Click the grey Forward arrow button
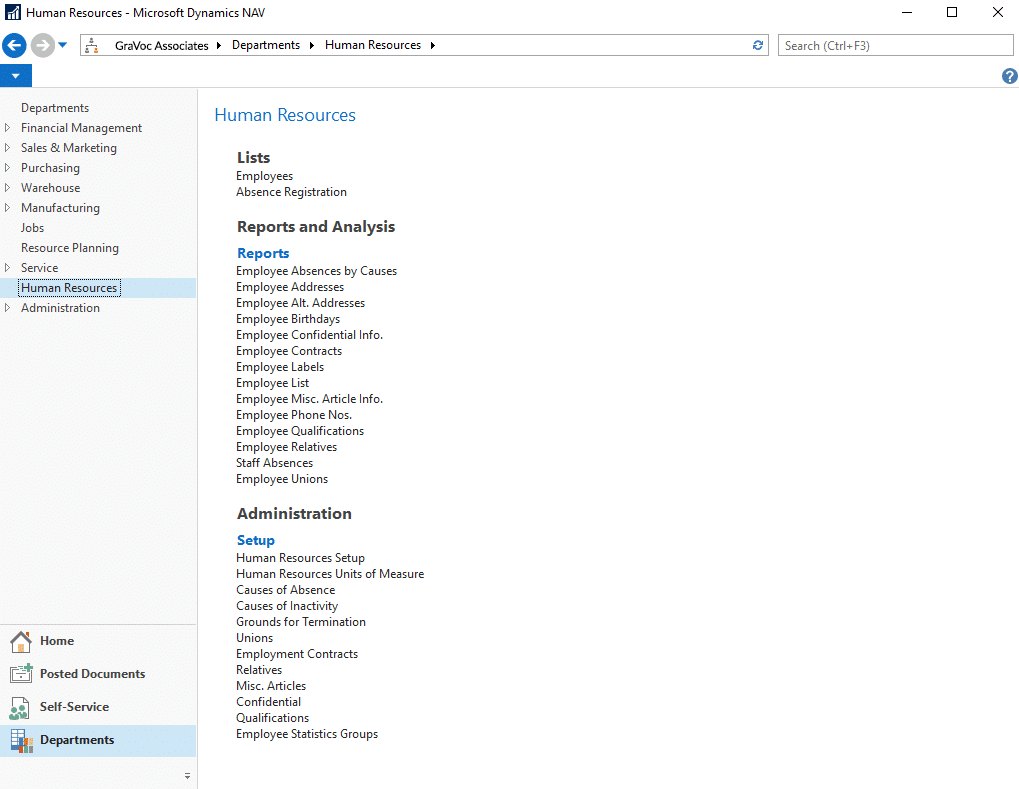This screenshot has width=1019, height=789. click(x=43, y=45)
